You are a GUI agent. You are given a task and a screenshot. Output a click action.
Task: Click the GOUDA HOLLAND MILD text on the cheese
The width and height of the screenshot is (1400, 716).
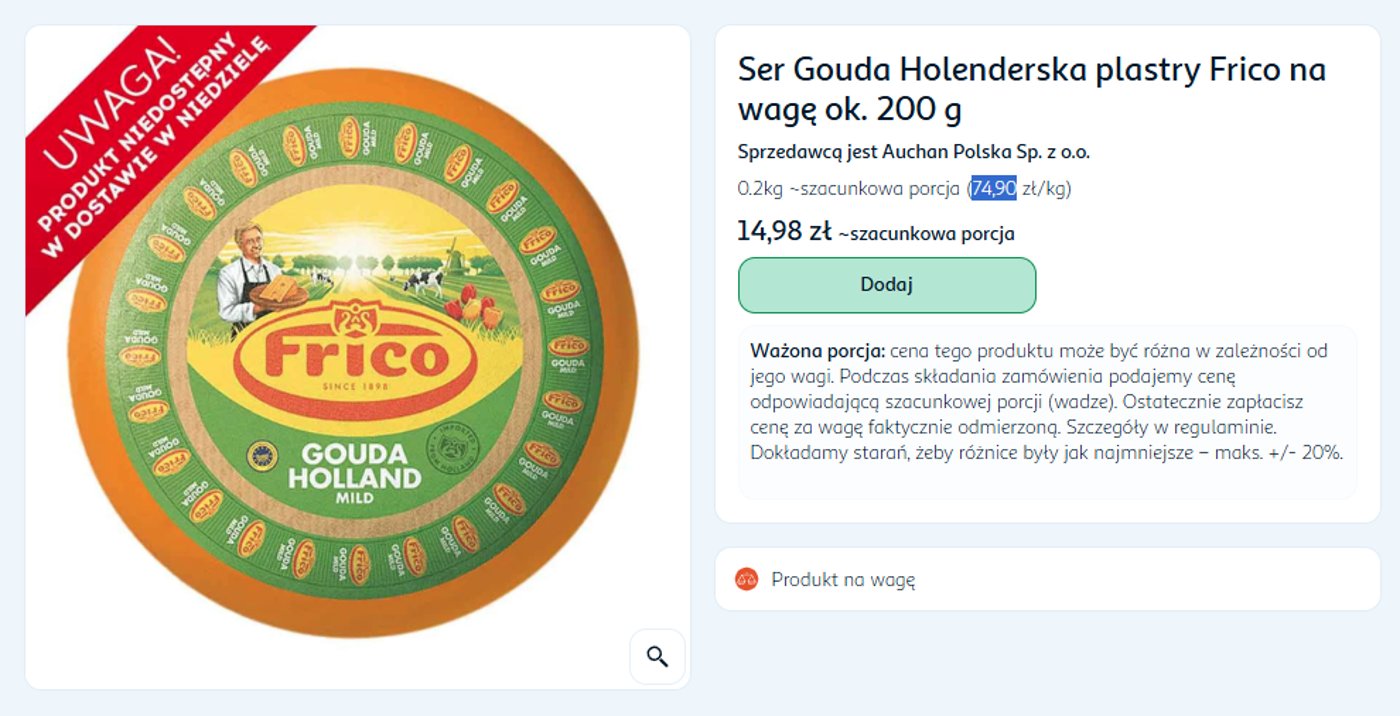click(x=355, y=470)
